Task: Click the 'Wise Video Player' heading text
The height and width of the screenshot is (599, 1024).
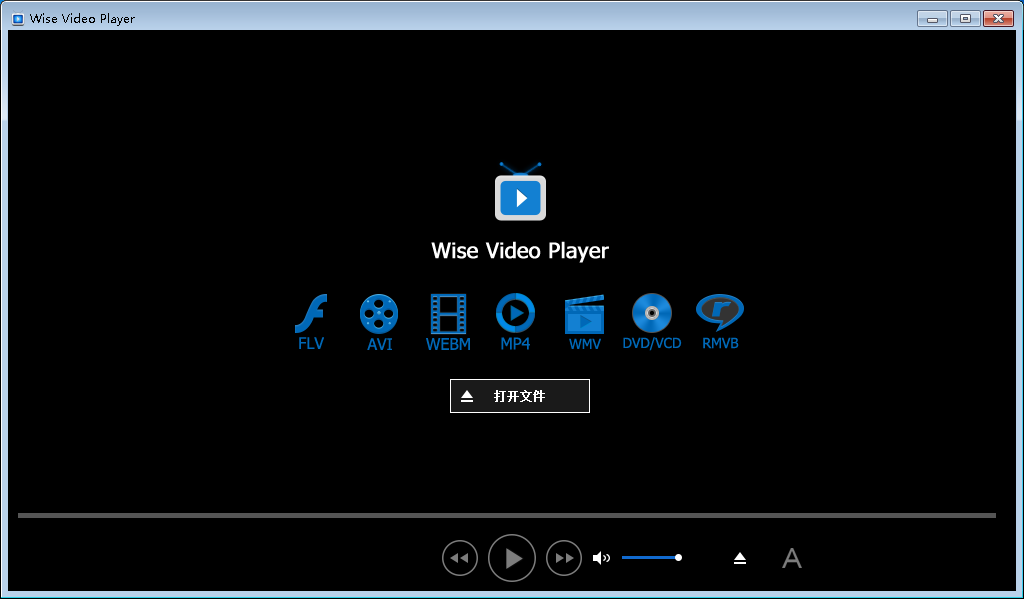Action: [520, 251]
